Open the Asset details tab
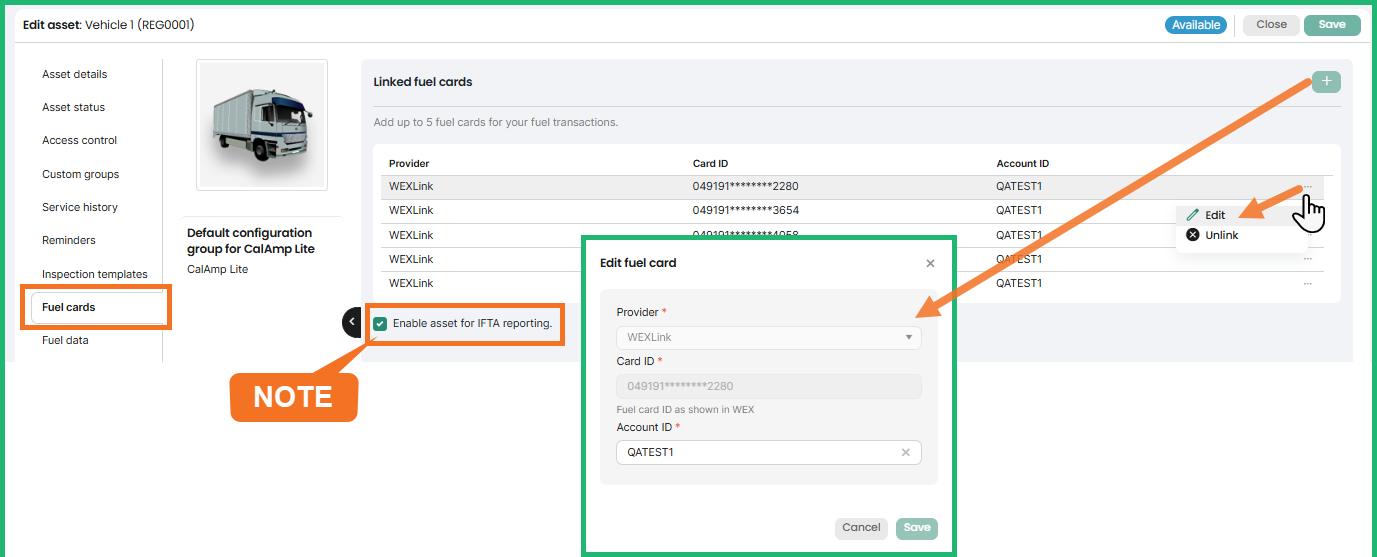This screenshot has width=1377, height=557. pos(74,74)
